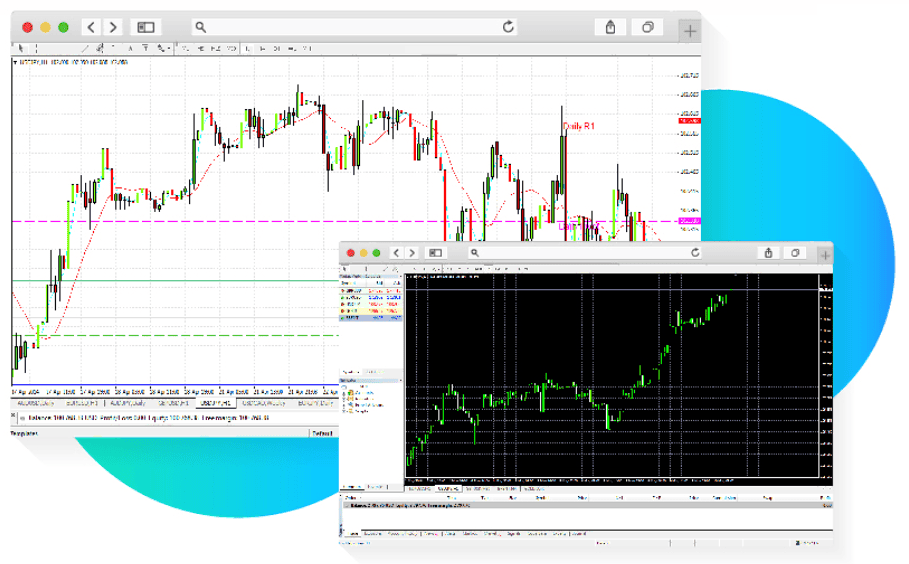Go back in the rear browser window
The height and width of the screenshot is (564, 909).
pos(91,27)
